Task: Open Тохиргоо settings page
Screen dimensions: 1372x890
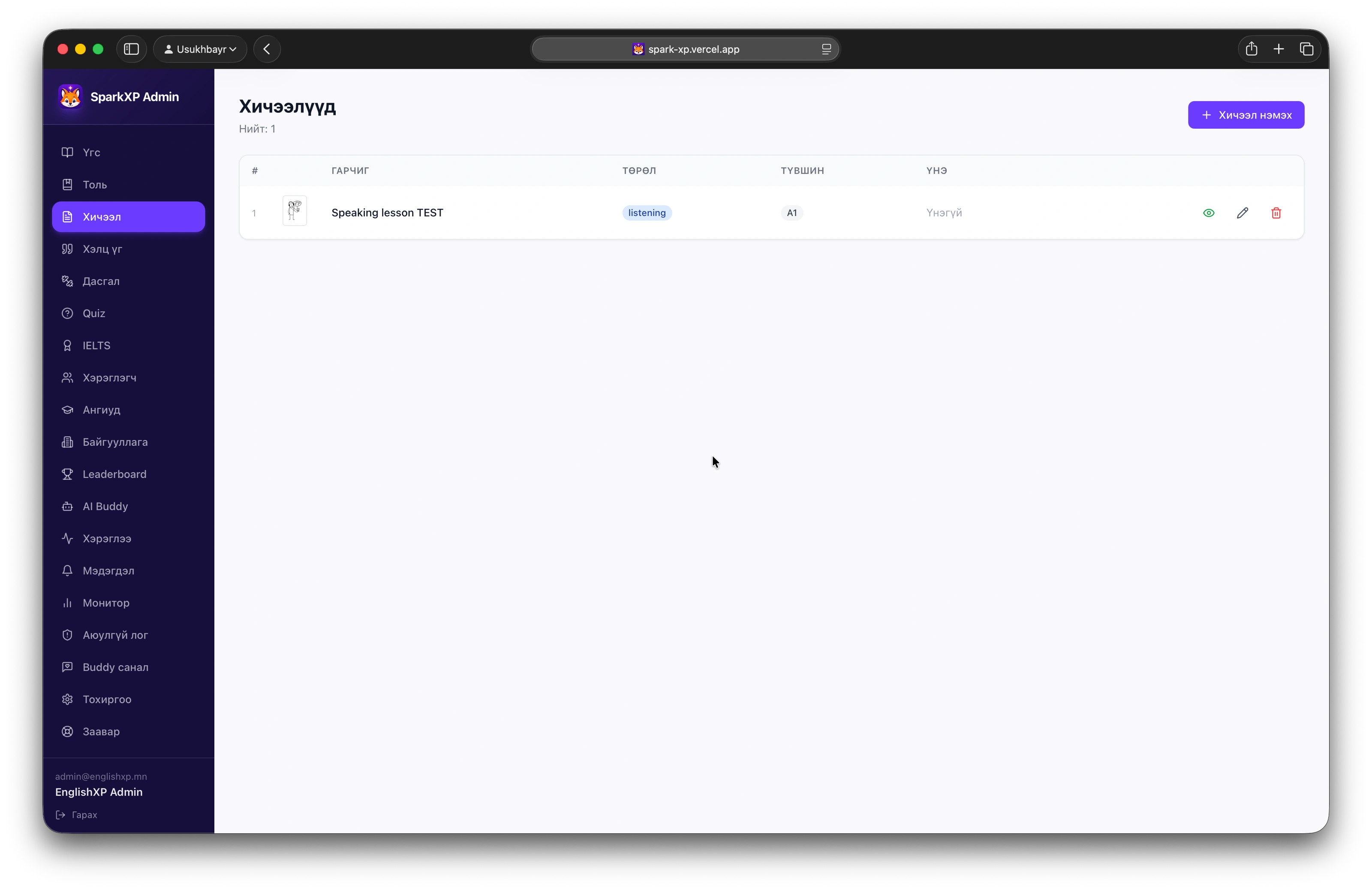Action: [x=128, y=699]
